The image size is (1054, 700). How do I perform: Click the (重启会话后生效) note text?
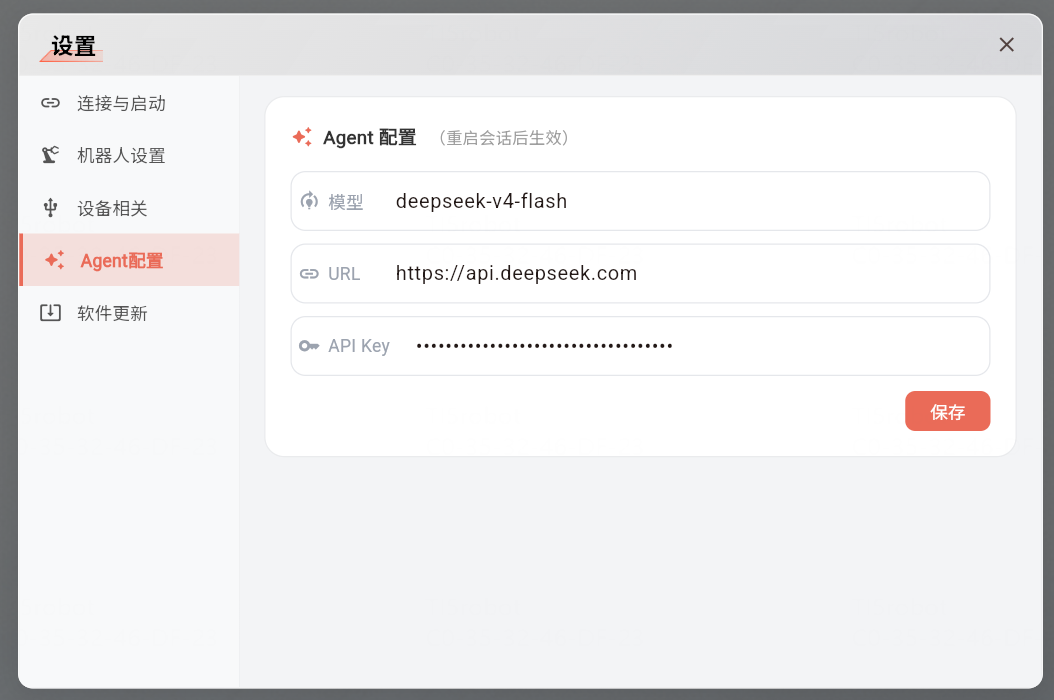[x=504, y=138]
